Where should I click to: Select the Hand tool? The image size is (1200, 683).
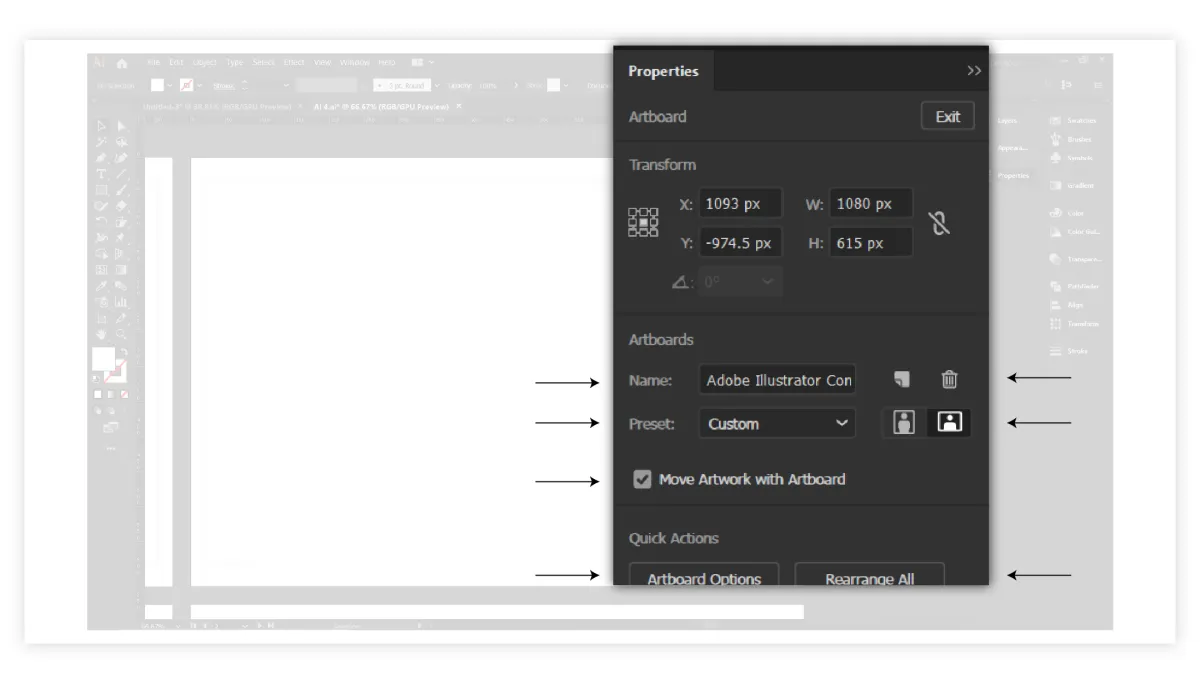pos(101,334)
